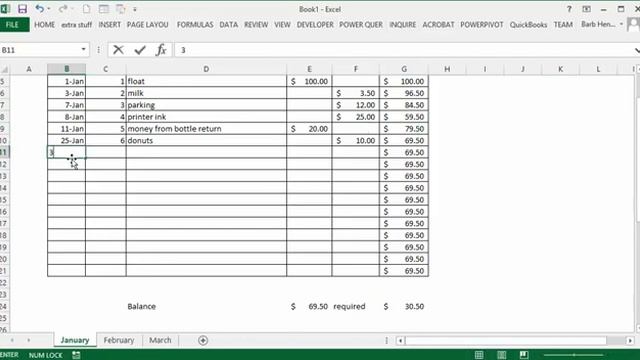
Task: Open the DEVELOPER ribbon tab
Action: tap(315, 25)
